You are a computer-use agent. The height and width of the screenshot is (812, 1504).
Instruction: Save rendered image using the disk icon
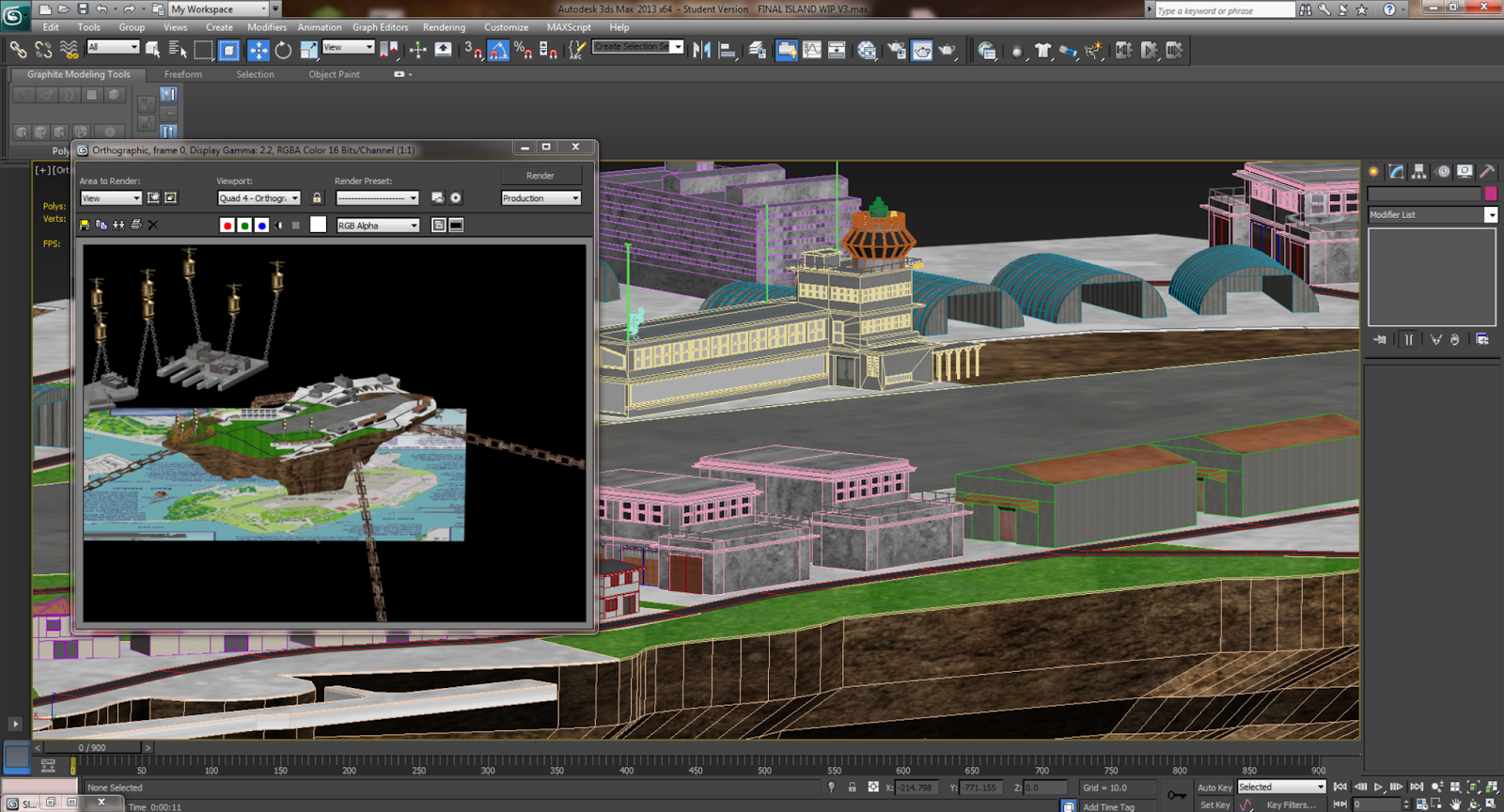85,226
